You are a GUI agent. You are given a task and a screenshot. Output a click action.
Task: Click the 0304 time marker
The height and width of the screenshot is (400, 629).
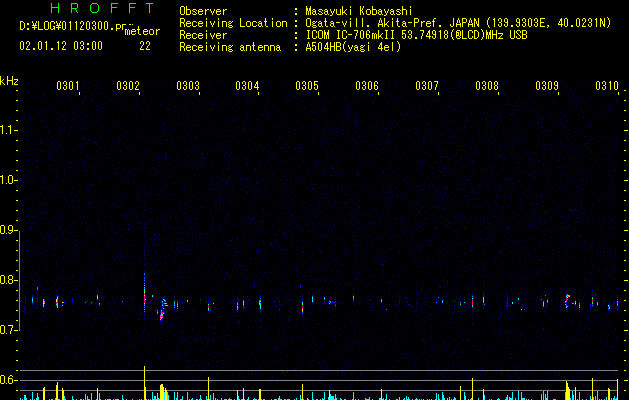point(247,86)
